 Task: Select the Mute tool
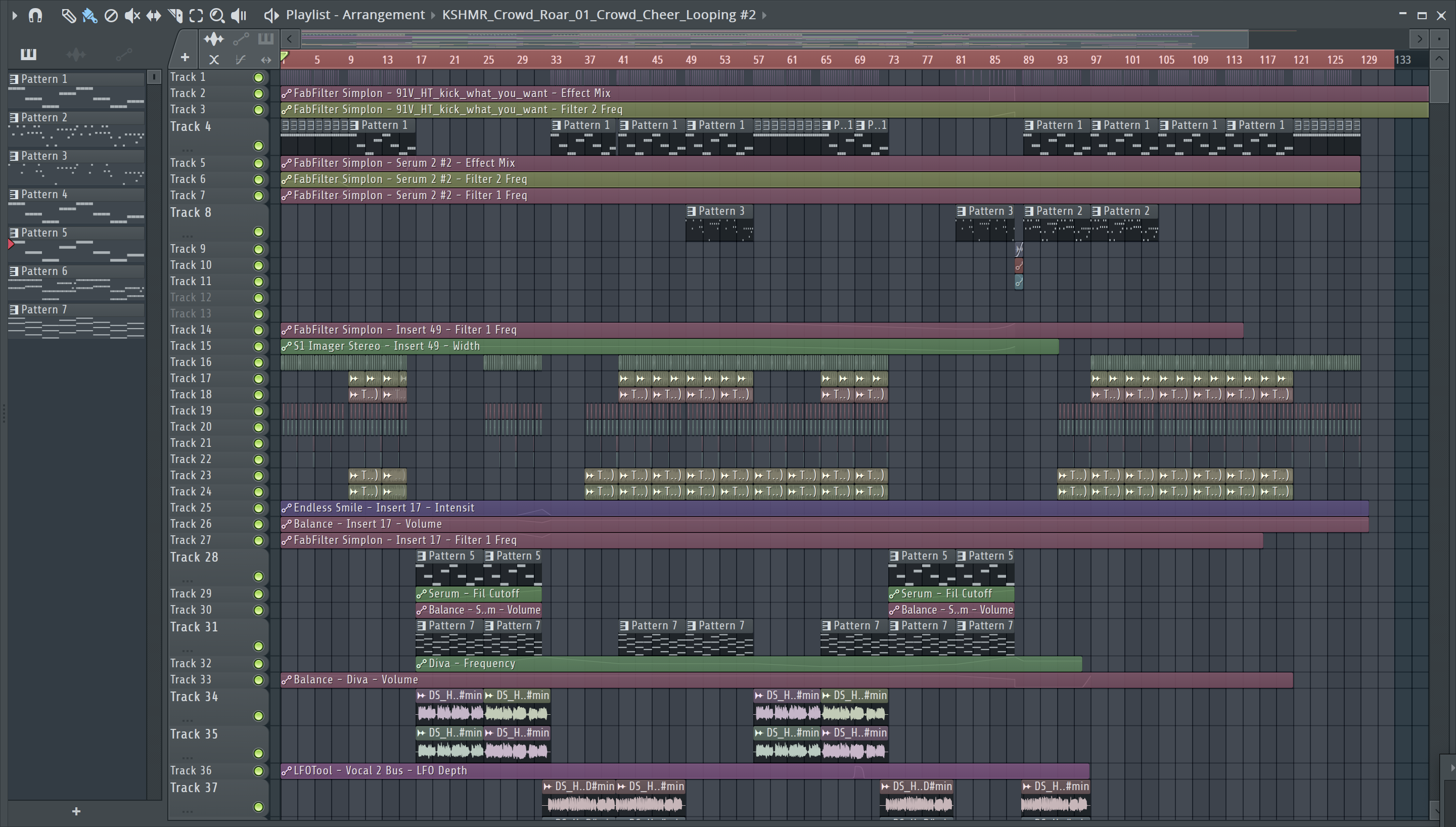[x=132, y=15]
